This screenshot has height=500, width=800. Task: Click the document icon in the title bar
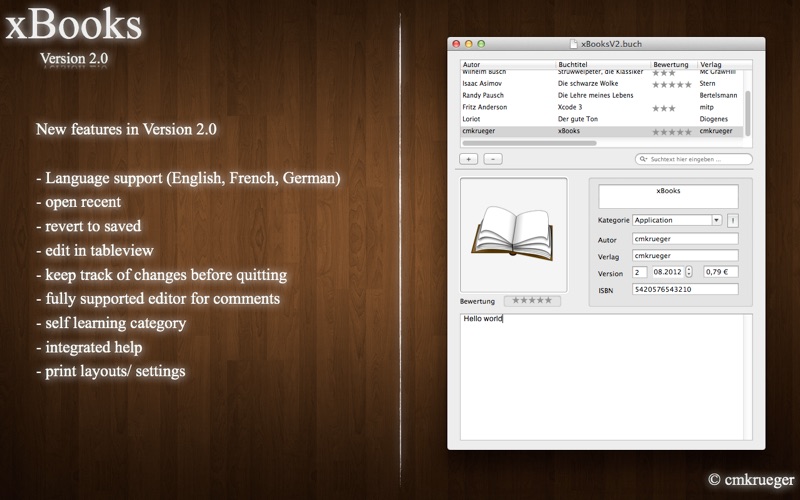tap(574, 44)
